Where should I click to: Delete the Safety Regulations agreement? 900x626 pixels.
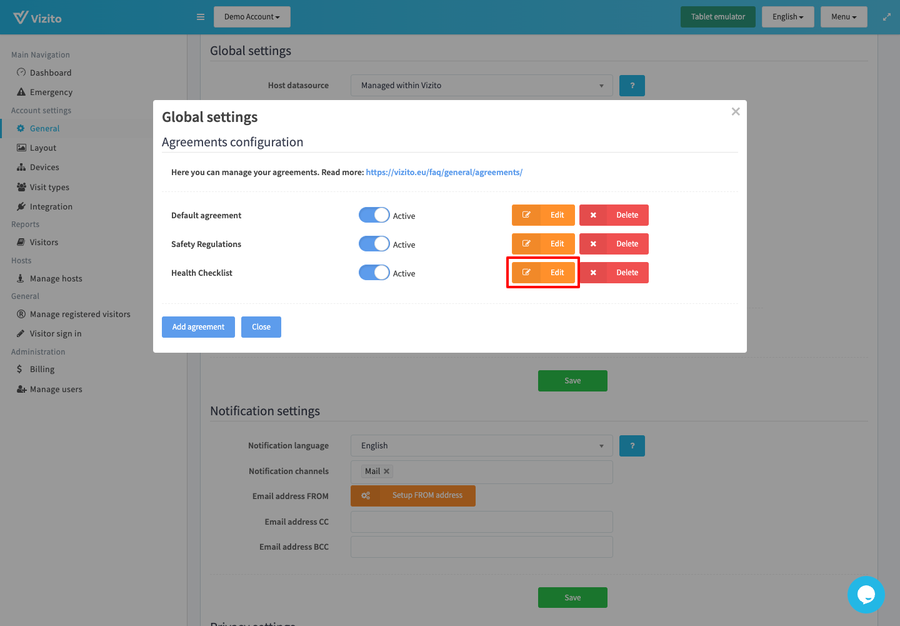[614, 244]
